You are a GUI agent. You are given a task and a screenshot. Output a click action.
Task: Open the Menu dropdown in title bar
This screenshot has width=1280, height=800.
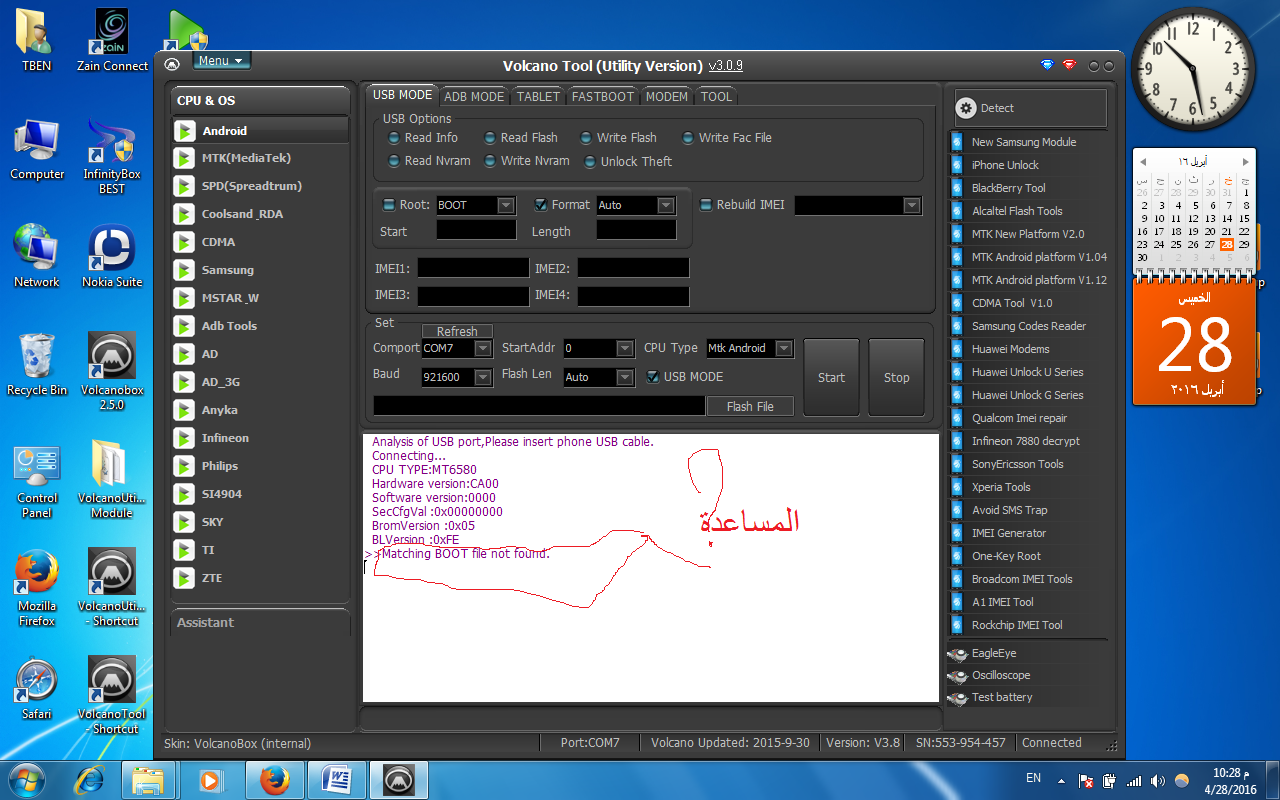221,61
